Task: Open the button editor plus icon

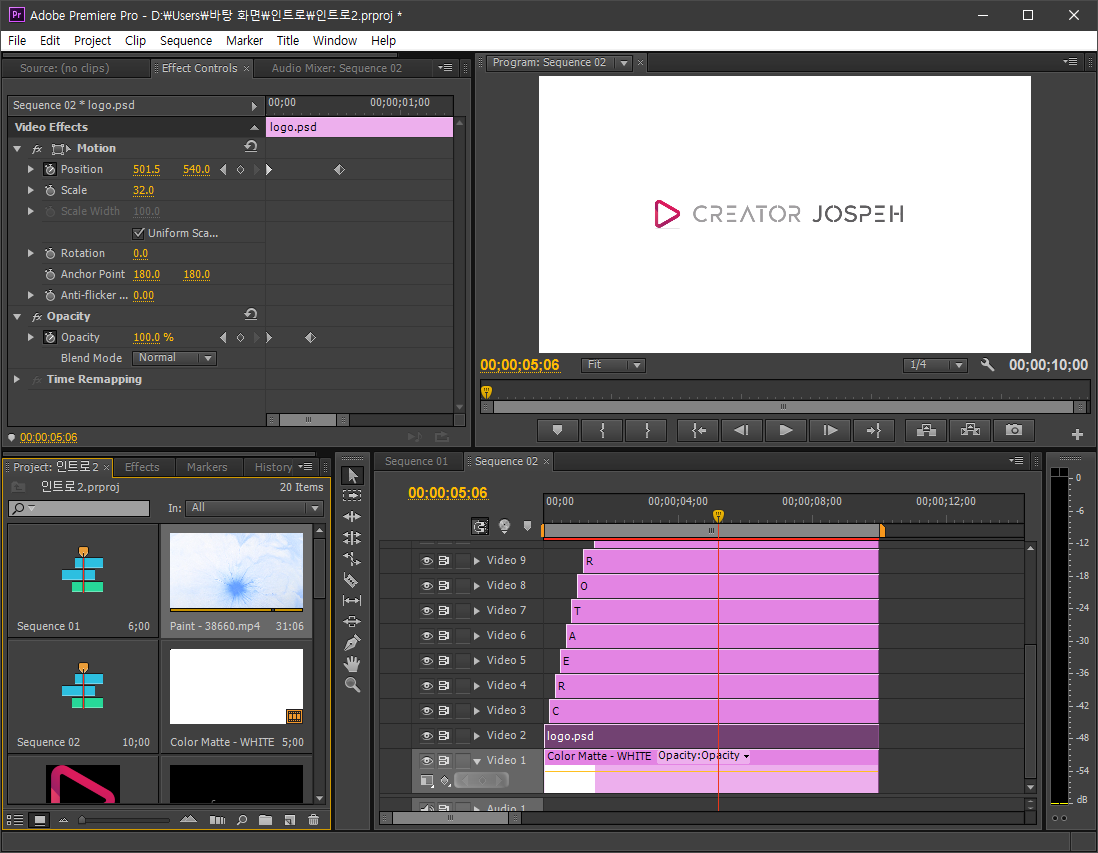Action: pos(1077,435)
